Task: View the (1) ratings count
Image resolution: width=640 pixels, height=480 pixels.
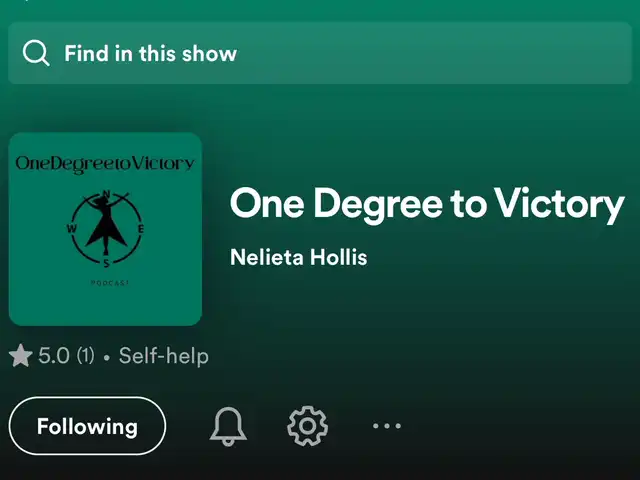Action: [x=86, y=356]
